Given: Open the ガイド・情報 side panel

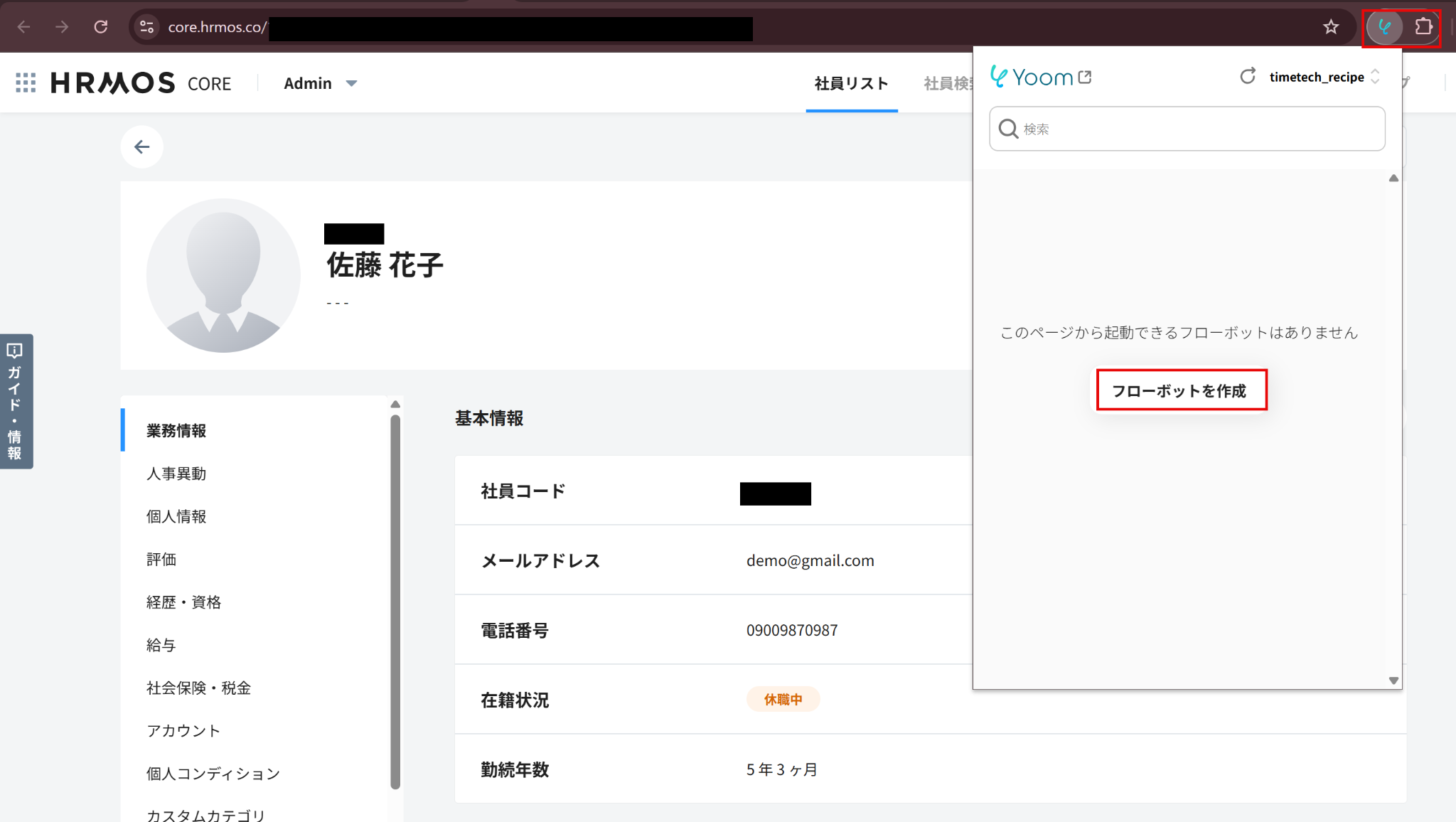Looking at the screenshot, I should coord(16,402).
